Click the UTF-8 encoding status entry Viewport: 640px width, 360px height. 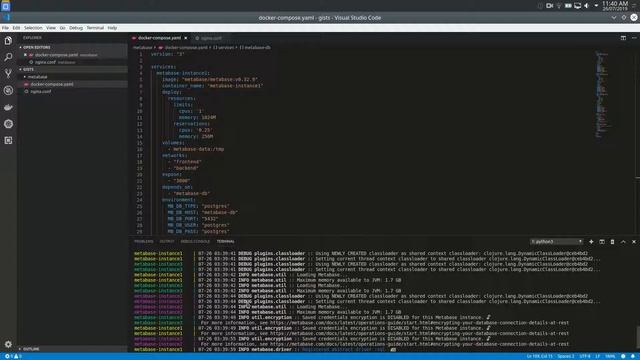[585, 356]
